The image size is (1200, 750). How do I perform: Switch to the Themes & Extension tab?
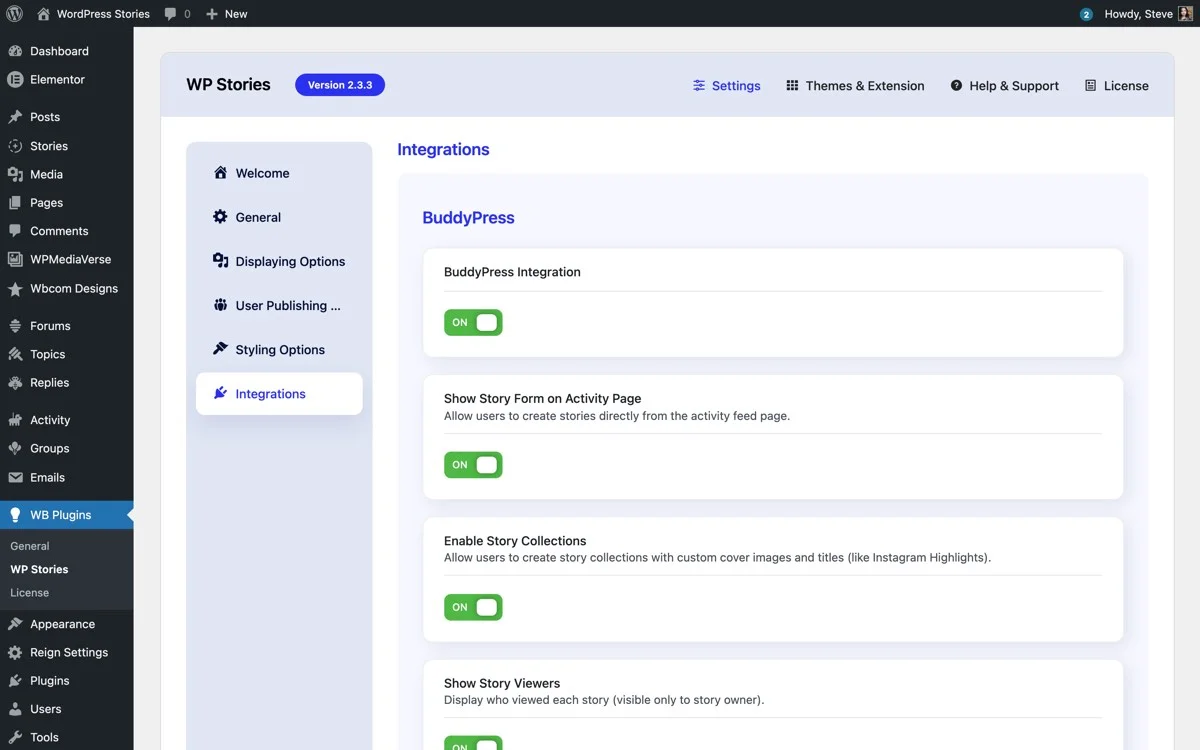coord(855,85)
